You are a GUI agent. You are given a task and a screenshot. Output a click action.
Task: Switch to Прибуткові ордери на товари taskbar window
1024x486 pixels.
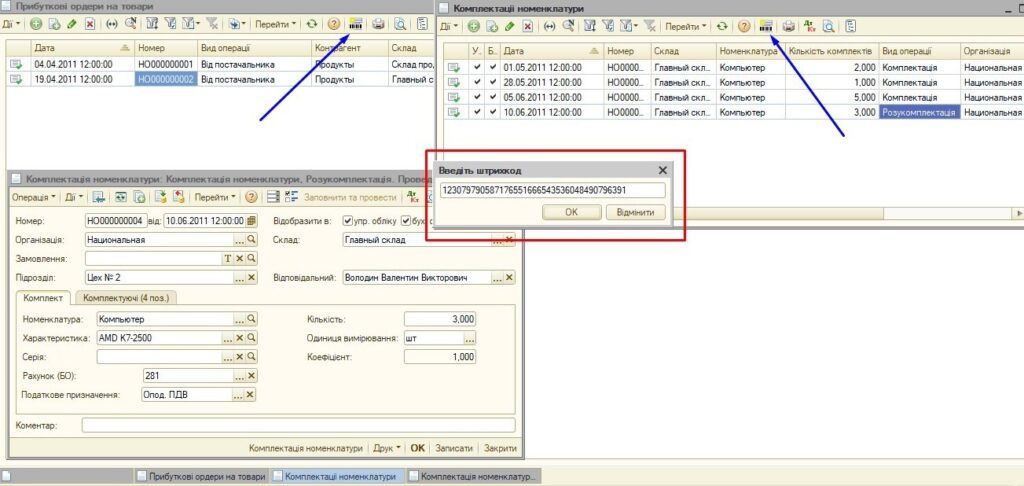203,477
